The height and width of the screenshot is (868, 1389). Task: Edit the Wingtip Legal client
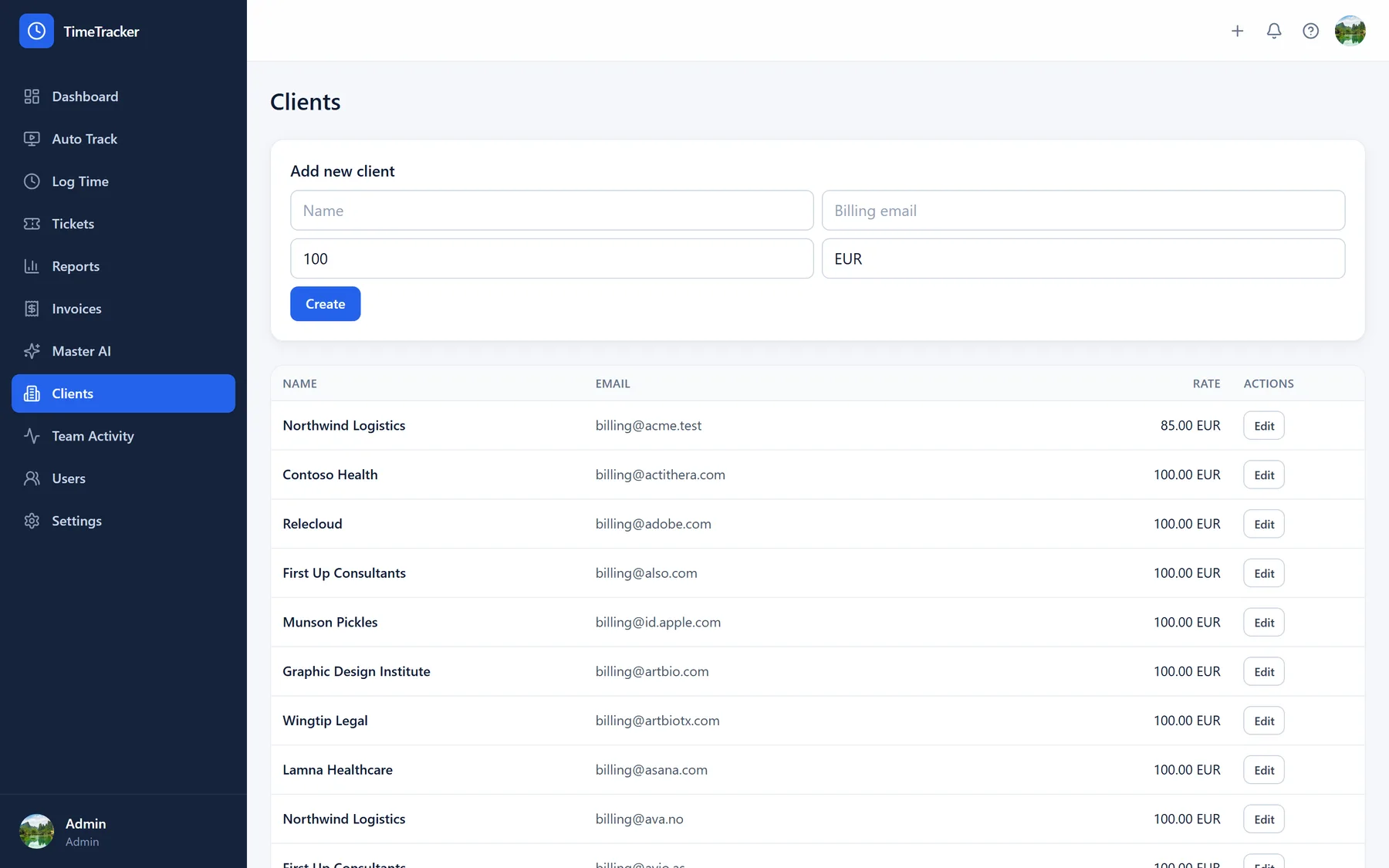(1264, 721)
